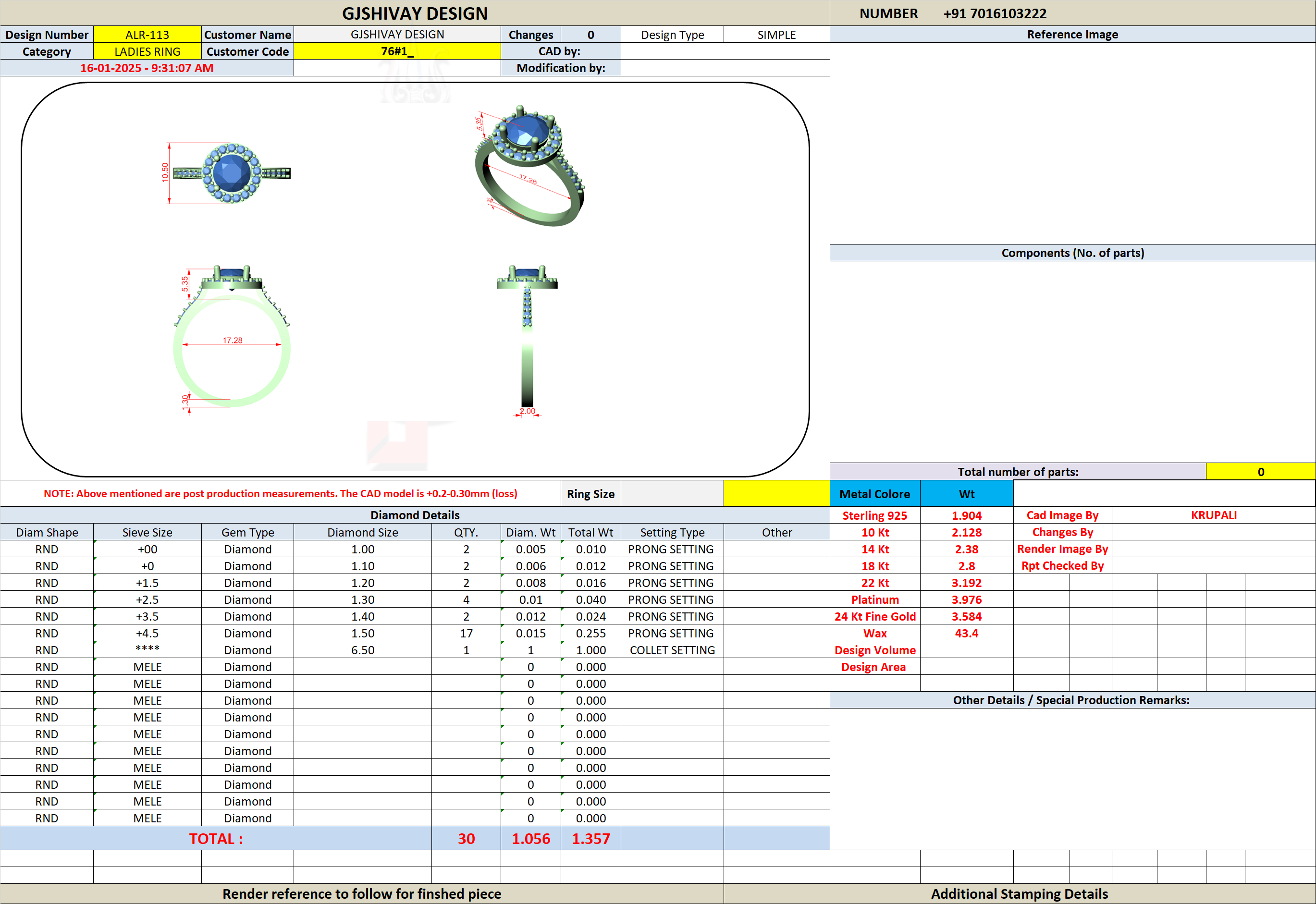Image resolution: width=1316 pixels, height=904 pixels.
Task: Select the 10 Kt weight 2.128
Action: point(967,532)
